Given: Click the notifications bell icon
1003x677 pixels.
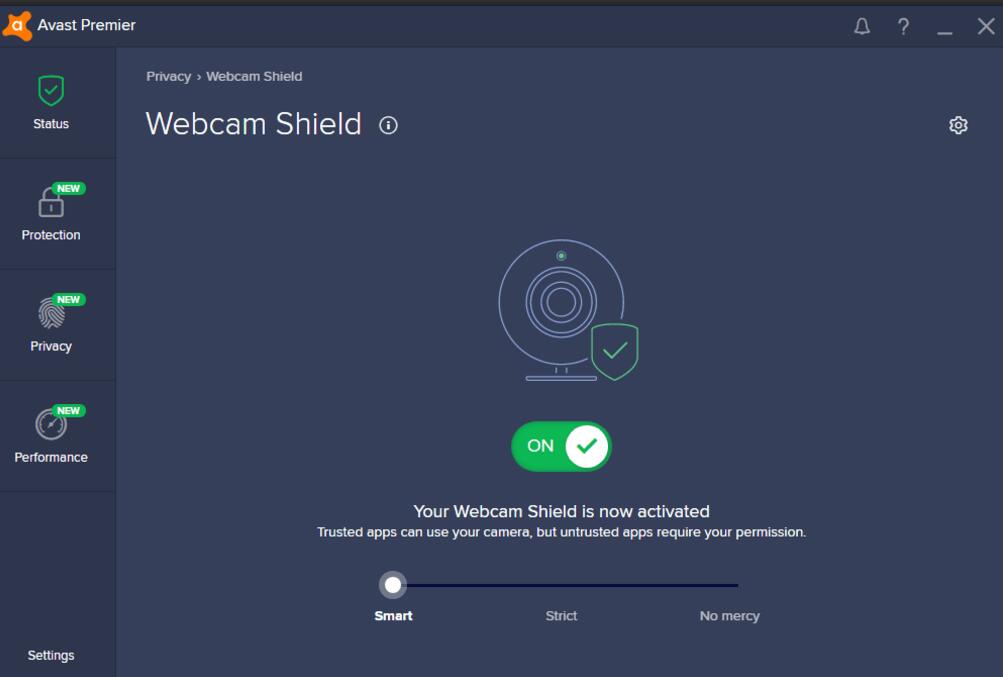Looking at the screenshot, I should [x=862, y=26].
